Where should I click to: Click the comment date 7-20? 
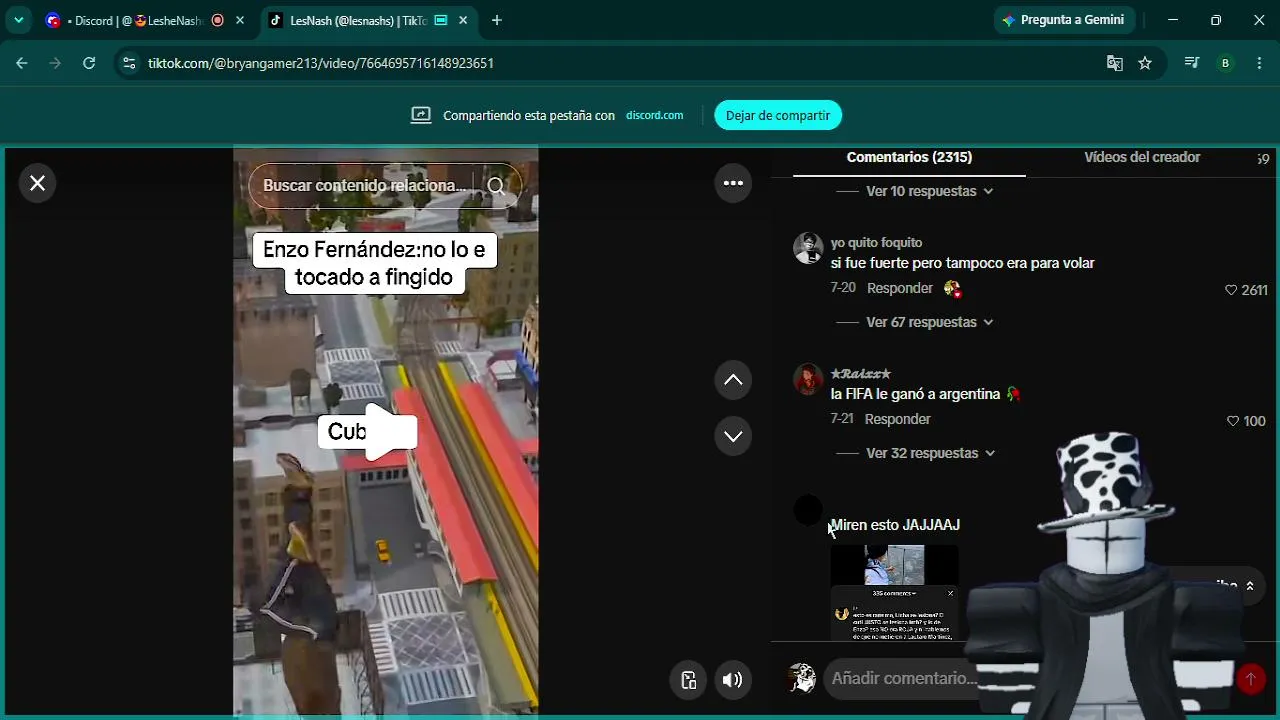[843, 288]
